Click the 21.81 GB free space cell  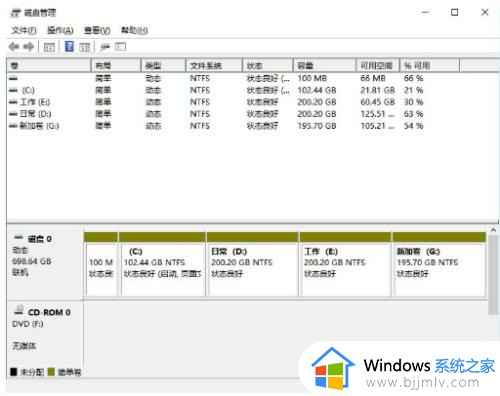pos(377,90)
